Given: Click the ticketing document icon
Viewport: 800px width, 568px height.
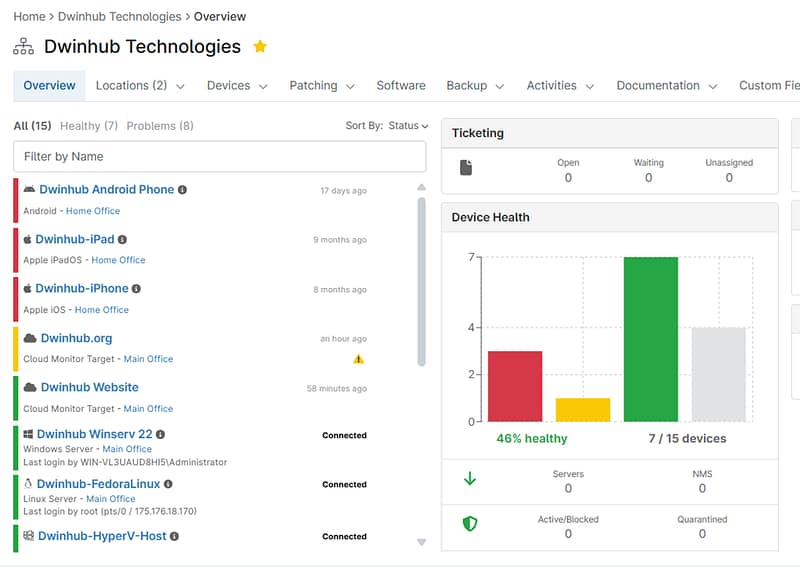Looking at the screenshot, I should (466, 168).
